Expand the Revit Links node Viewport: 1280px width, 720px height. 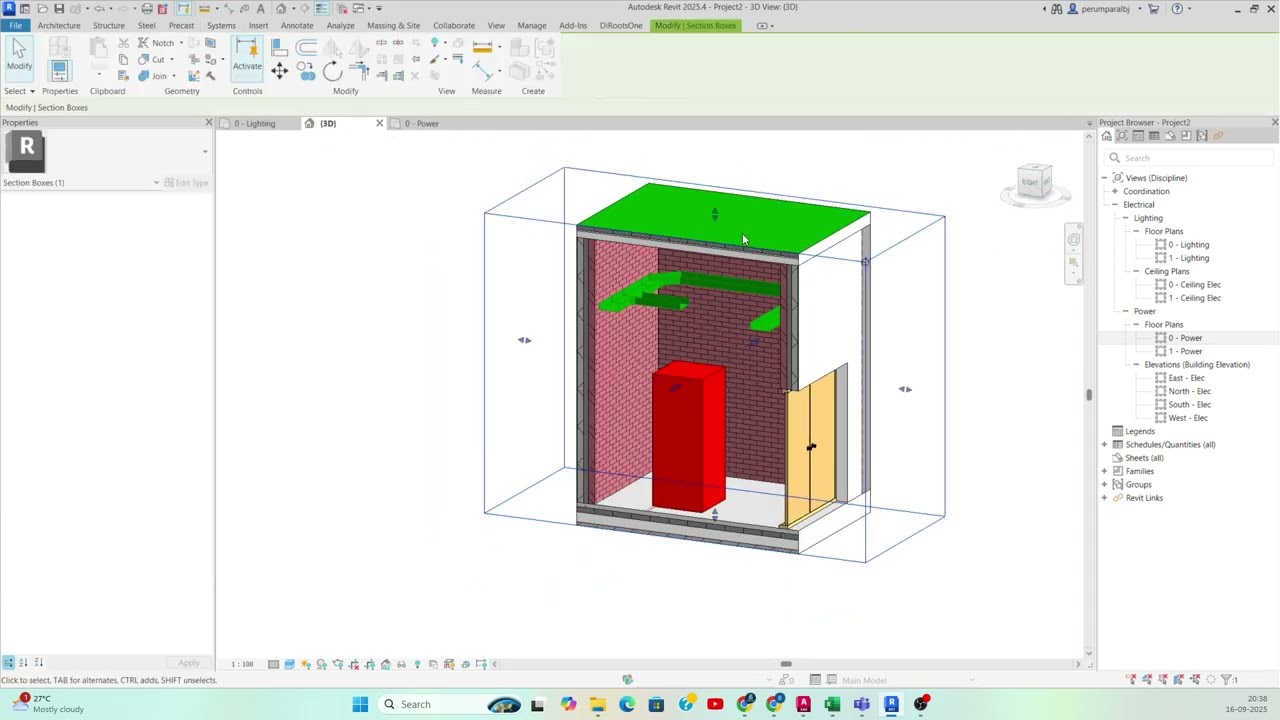1104,498
